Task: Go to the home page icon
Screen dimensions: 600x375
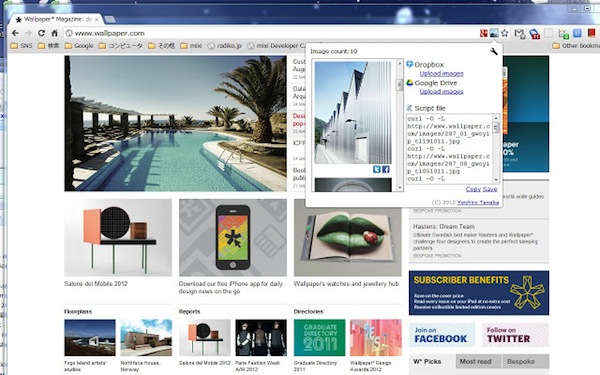Action: tap(54, 33)
